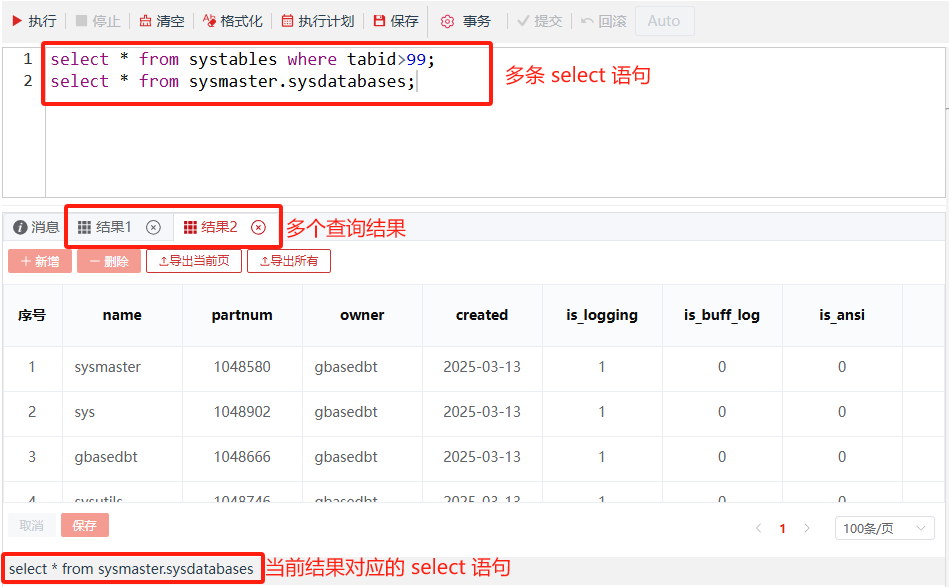Open the 事务 transaction settings
This screenshot has height=587, width=949.
(x=466, y=21)
